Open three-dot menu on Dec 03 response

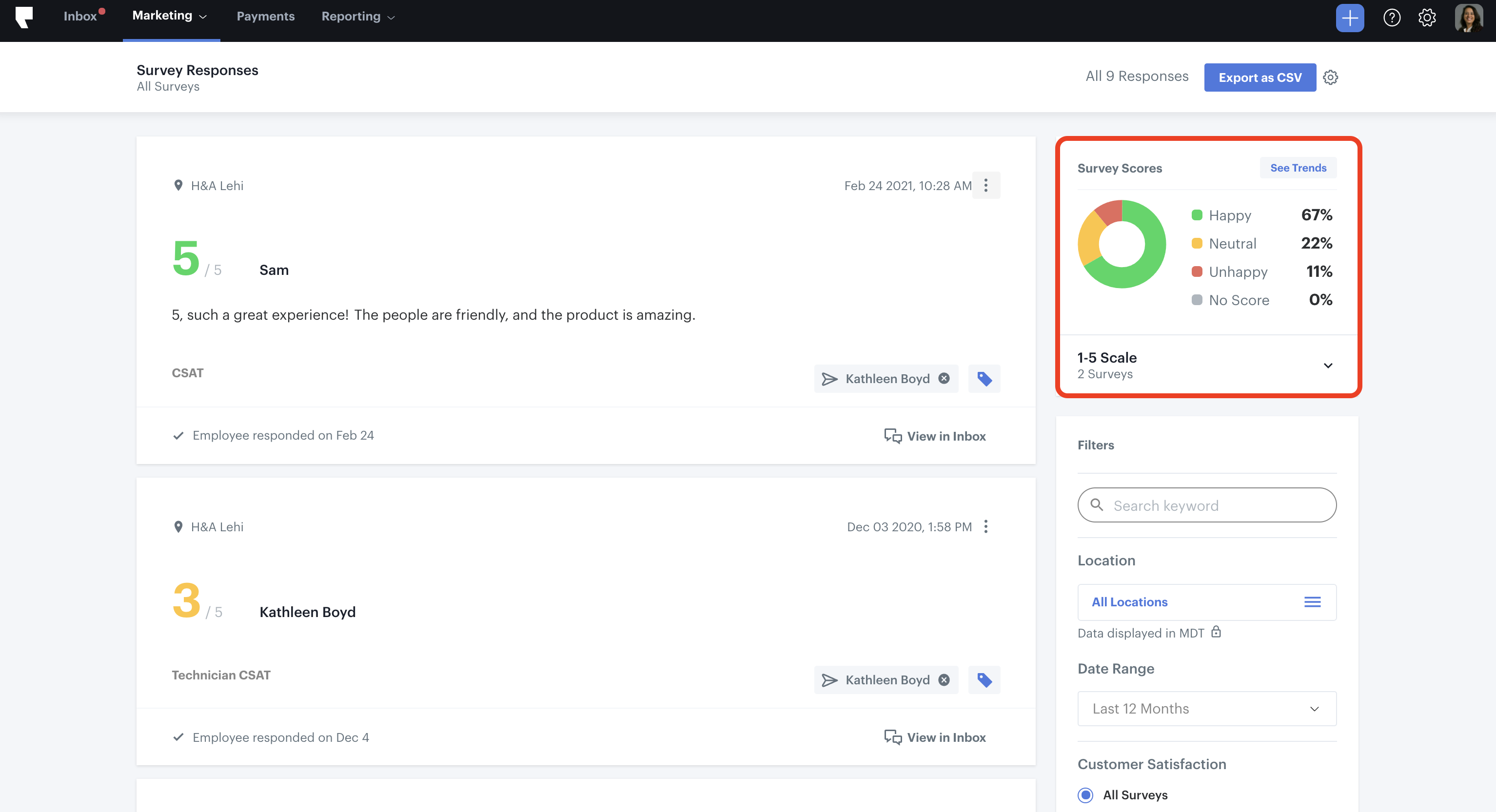[985, 526]
